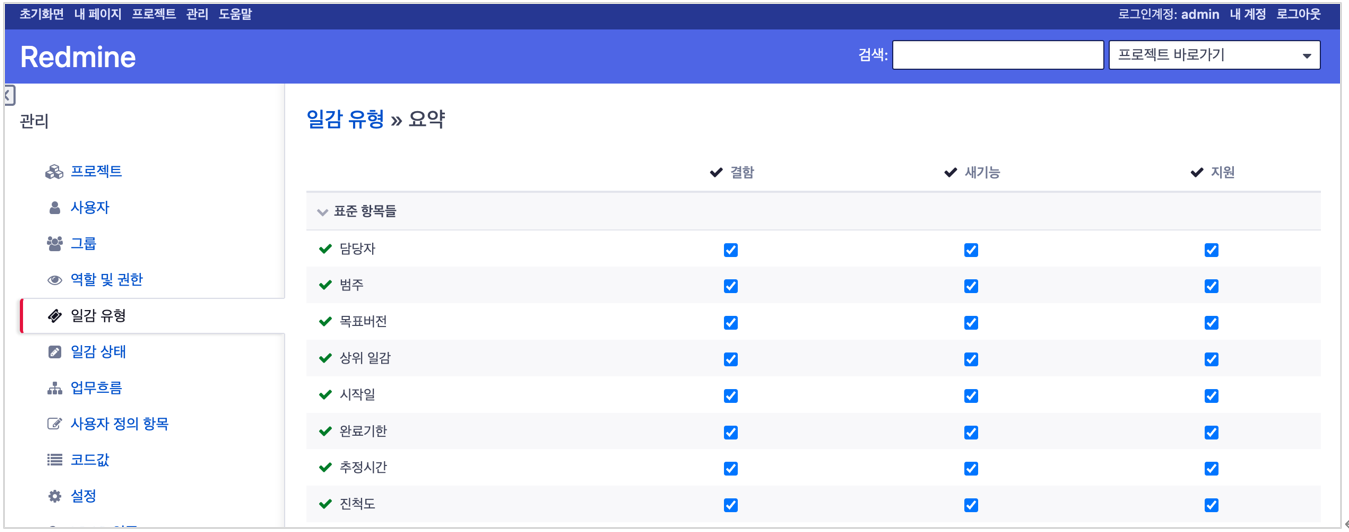
Task: Open 내 페이지 in top menu
Action: tap(98, 14)
